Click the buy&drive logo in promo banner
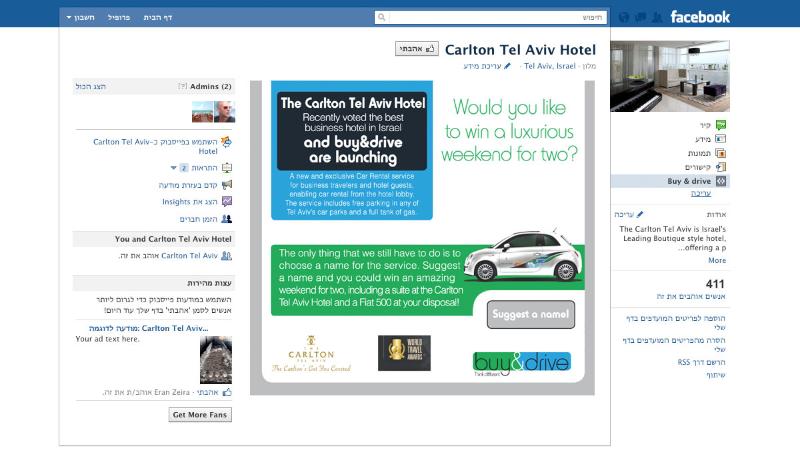The height and width of the screenshot is (450, 800). coord(521,364)
